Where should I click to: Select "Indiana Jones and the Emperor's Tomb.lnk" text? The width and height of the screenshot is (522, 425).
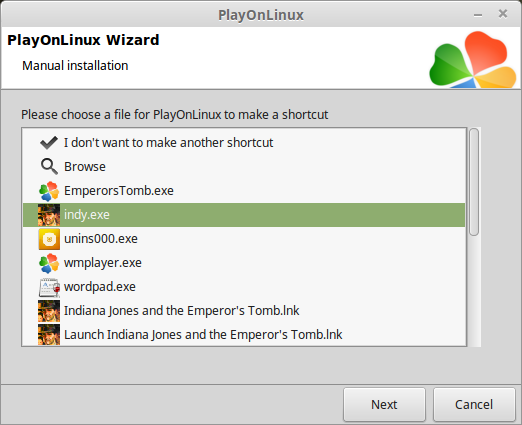coord(182,311)
